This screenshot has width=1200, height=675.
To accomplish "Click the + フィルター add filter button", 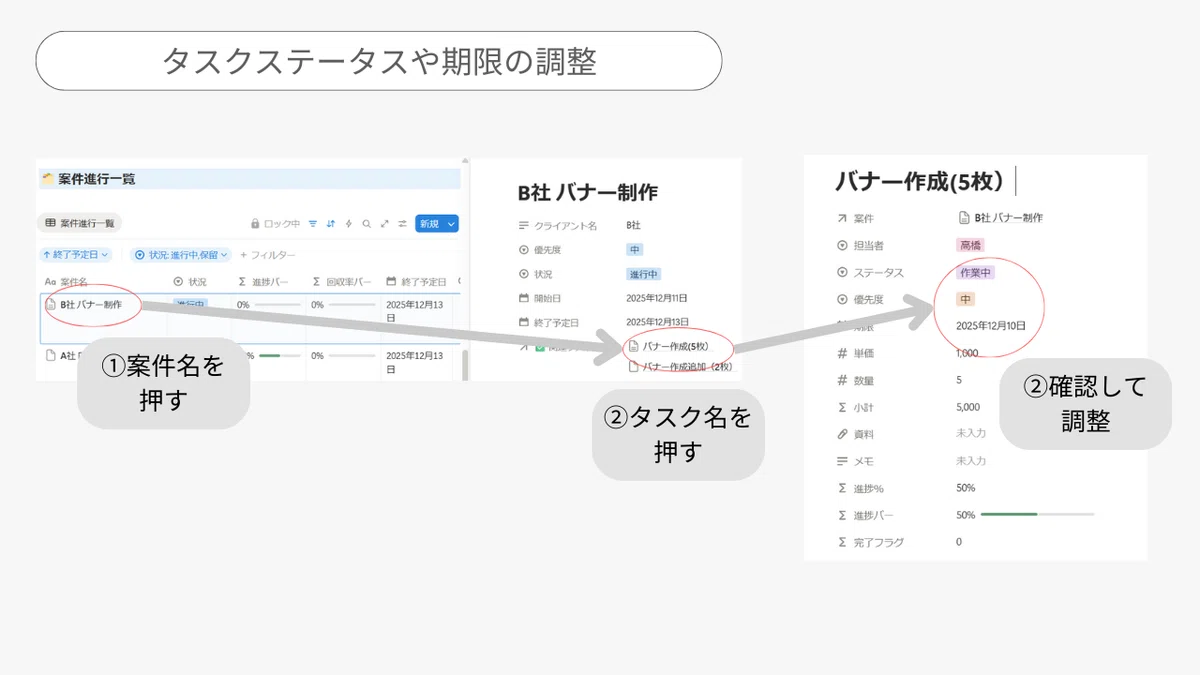I will coord(267,255).
